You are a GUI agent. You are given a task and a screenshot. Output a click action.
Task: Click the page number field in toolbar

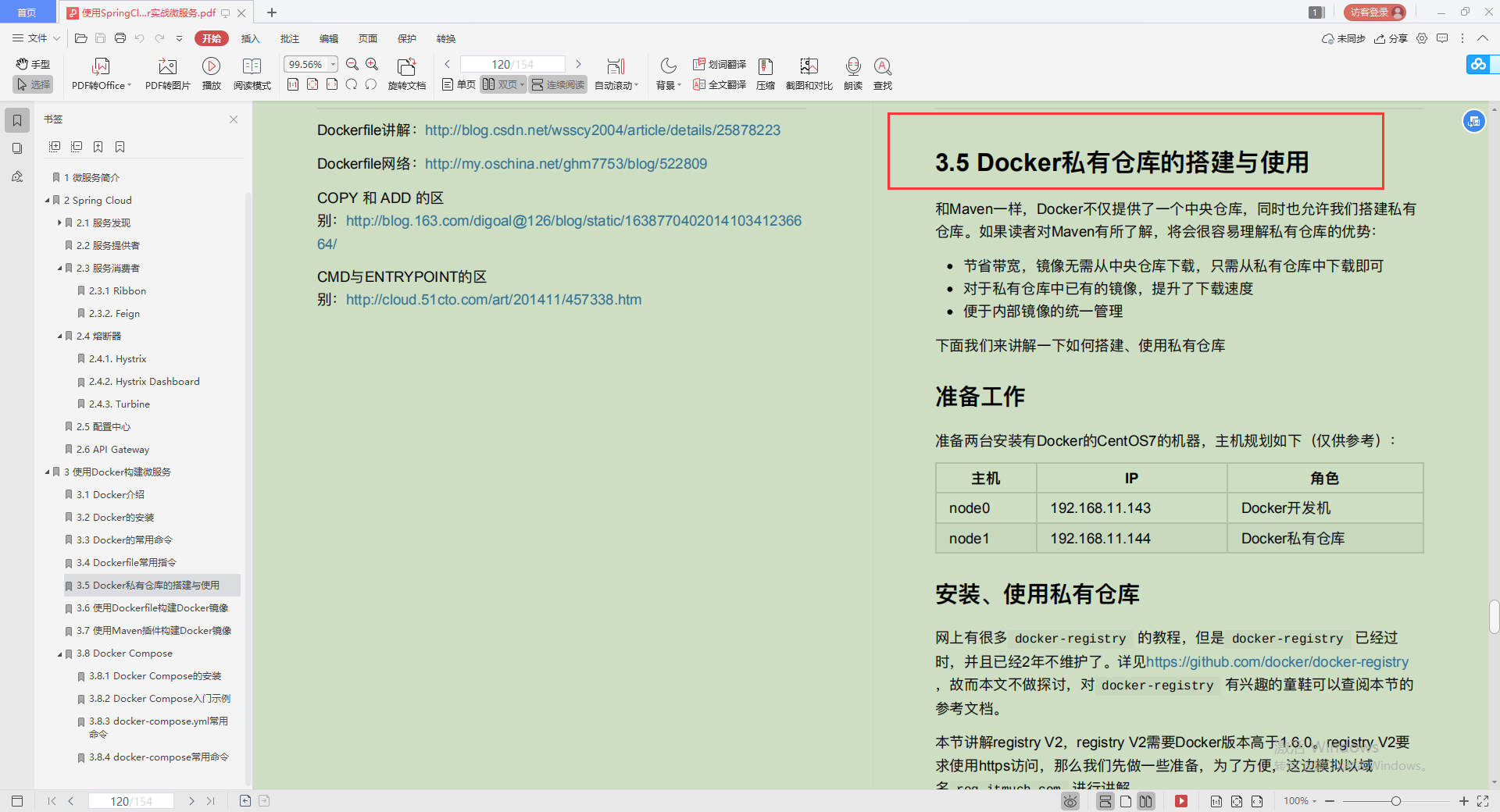point(512,64)
